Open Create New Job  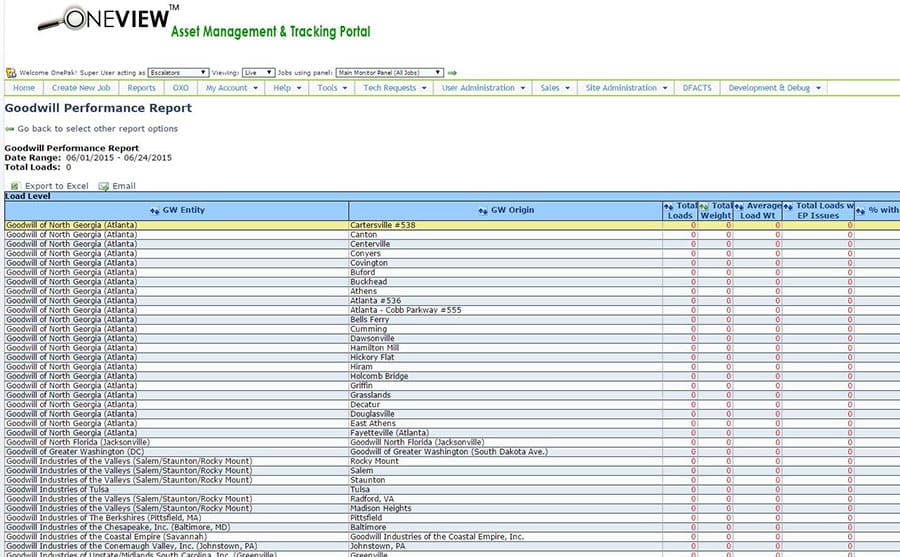[x=81, y=88]
